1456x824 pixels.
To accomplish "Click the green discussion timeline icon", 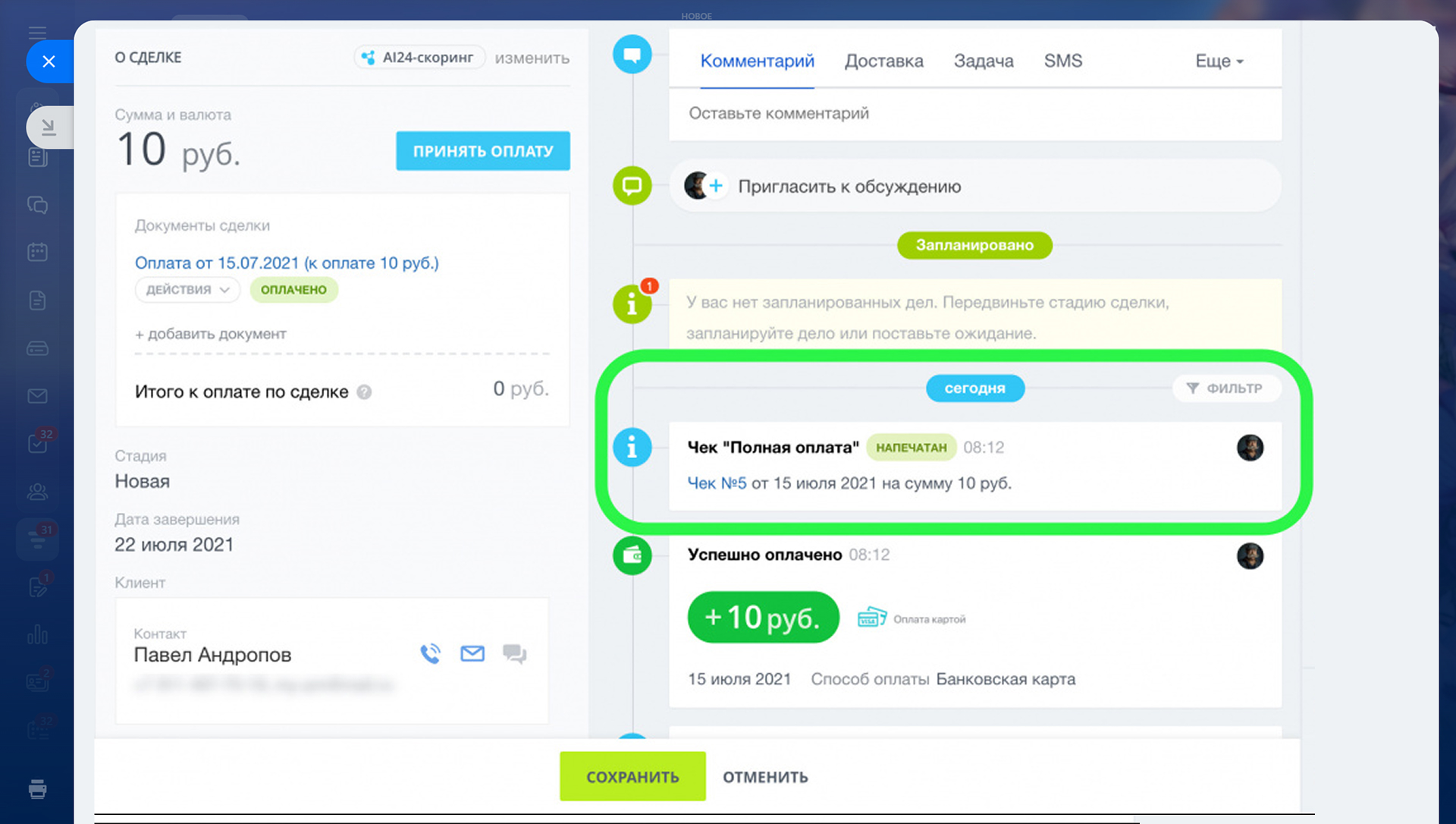I will click(x=632, y=185).
